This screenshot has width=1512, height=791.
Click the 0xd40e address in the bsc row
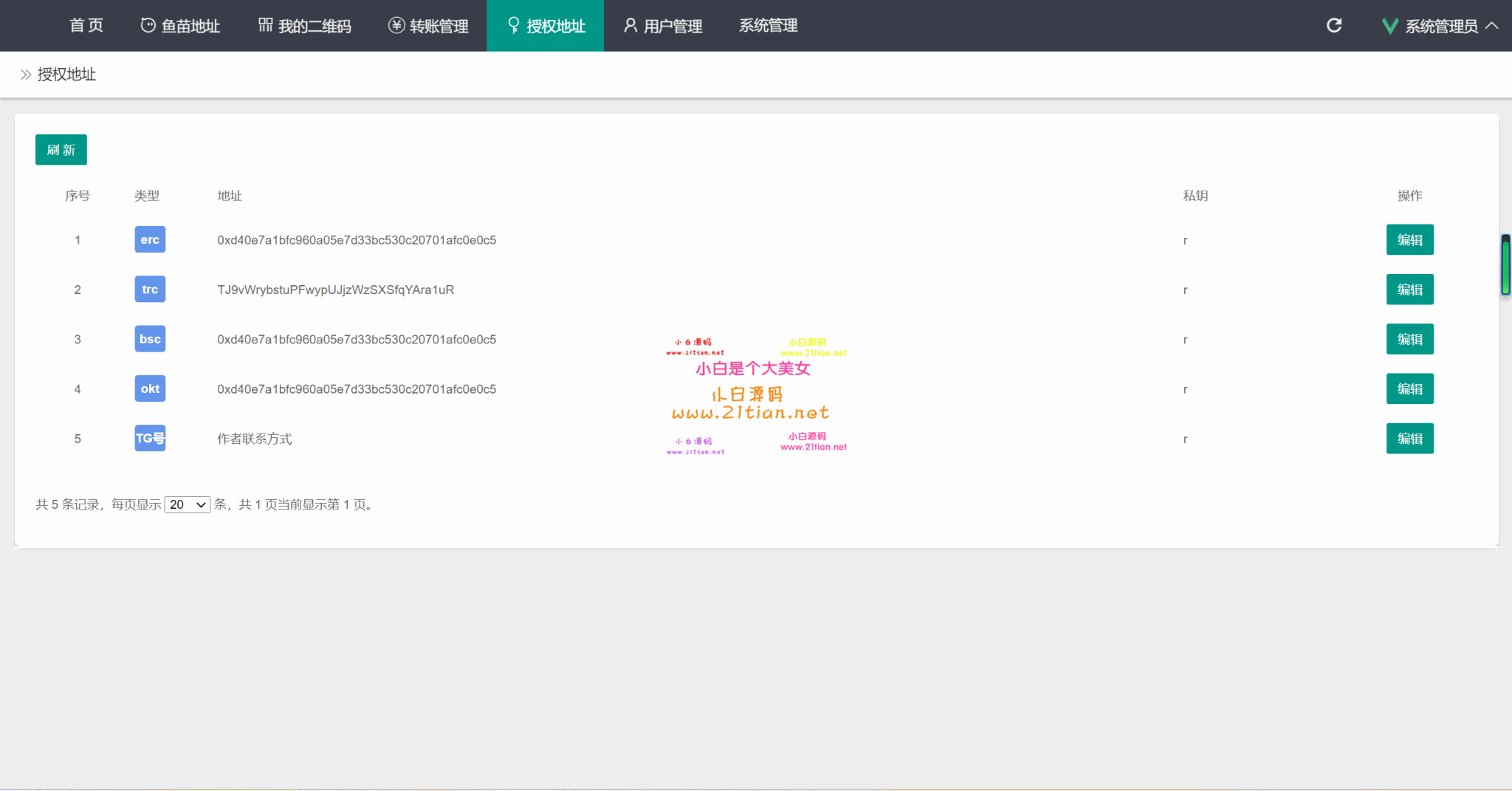357,340
